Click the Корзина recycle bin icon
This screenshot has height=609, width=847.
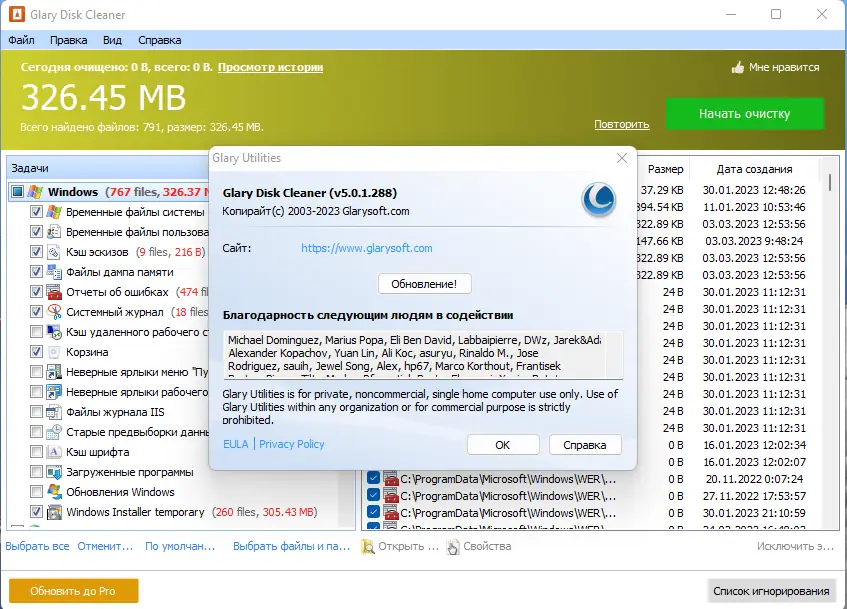click(54, 352)
